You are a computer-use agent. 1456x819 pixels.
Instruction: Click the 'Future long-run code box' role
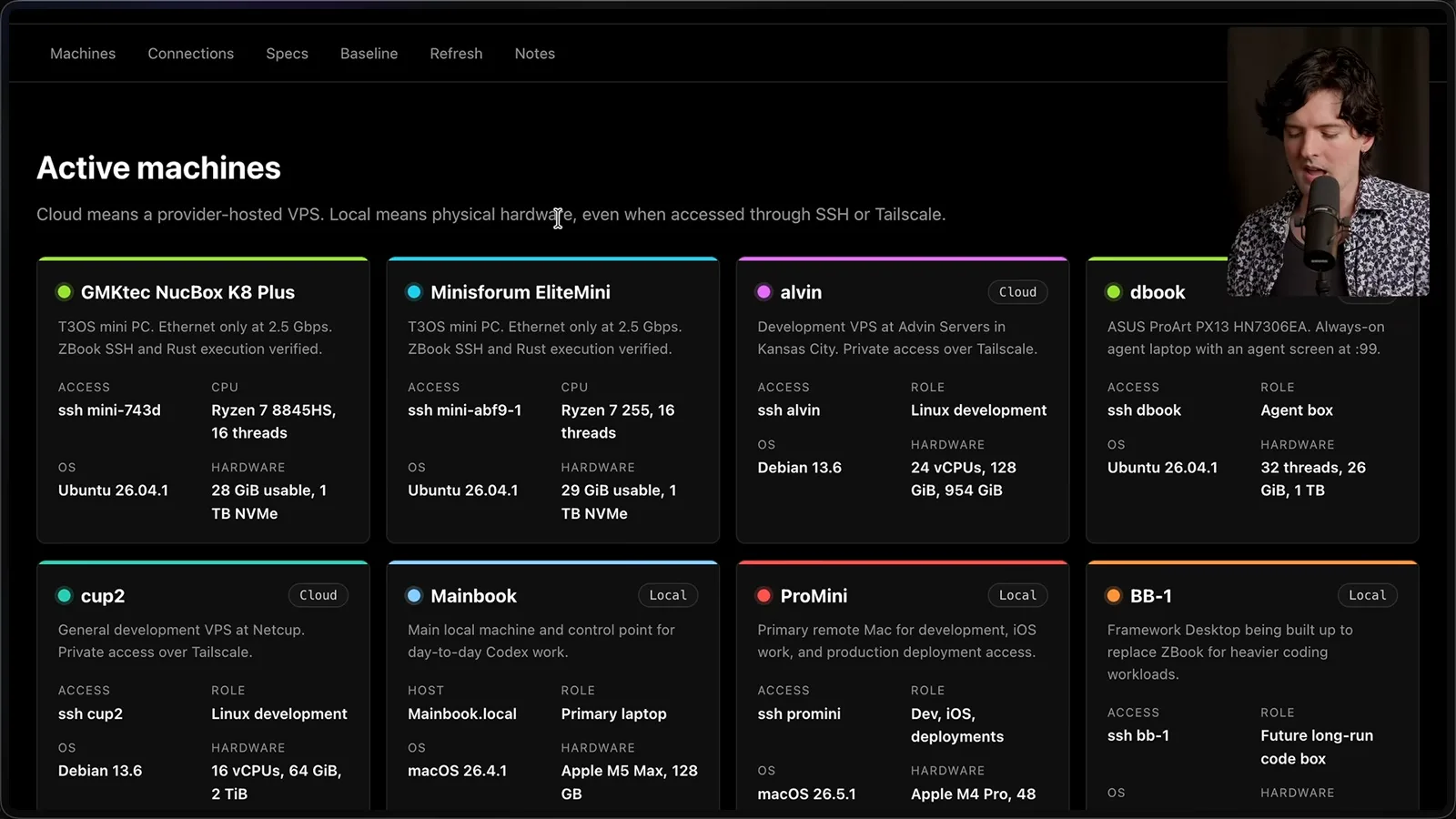(x=1317, y=747)
